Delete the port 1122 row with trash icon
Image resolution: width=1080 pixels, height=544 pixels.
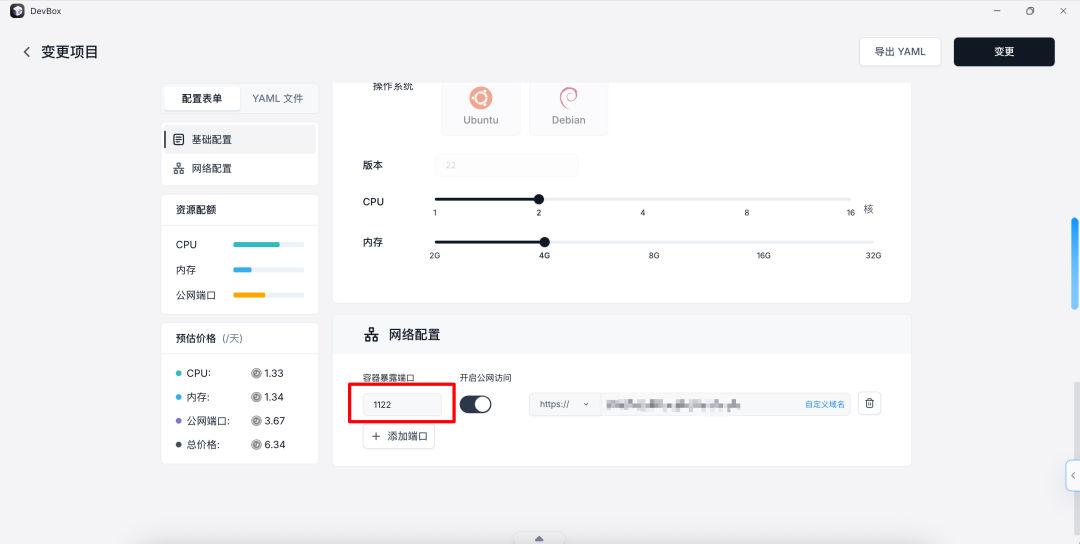point(869,404)
